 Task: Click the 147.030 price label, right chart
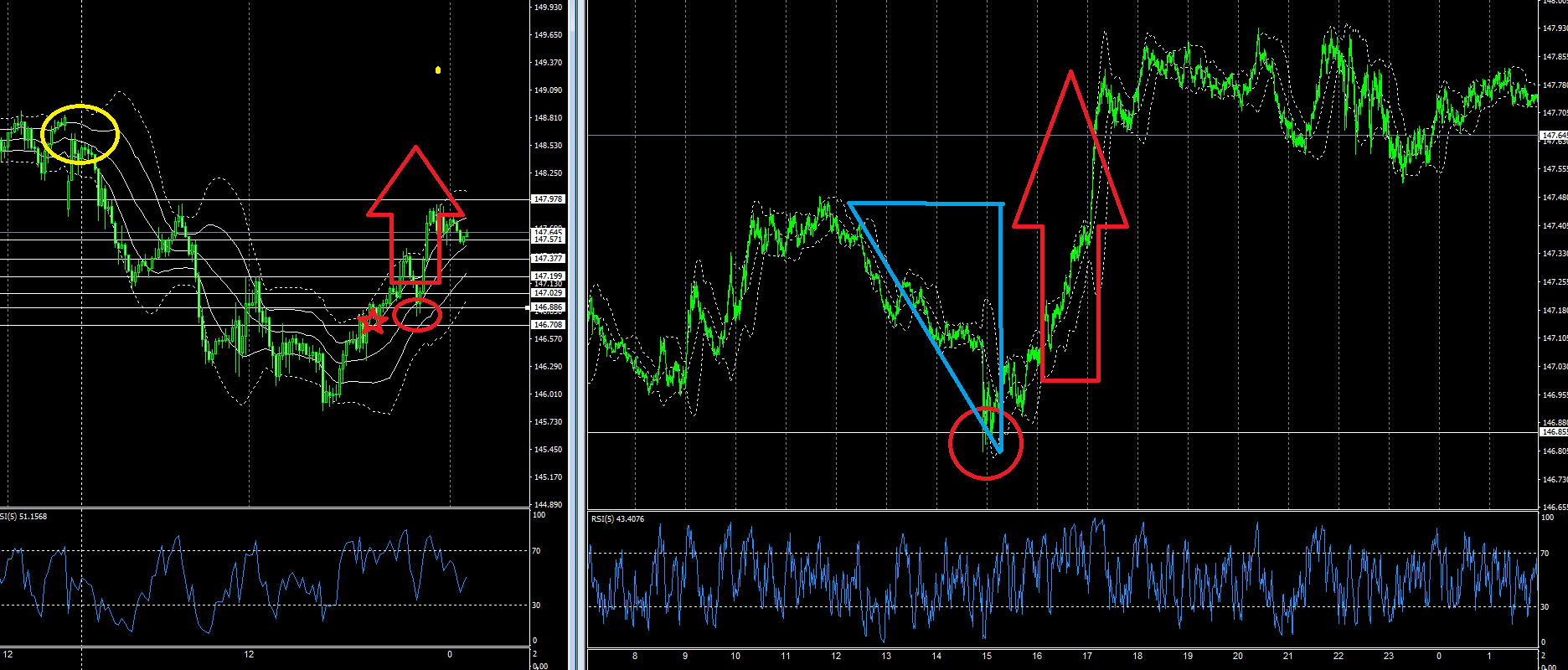(1555, 367)
